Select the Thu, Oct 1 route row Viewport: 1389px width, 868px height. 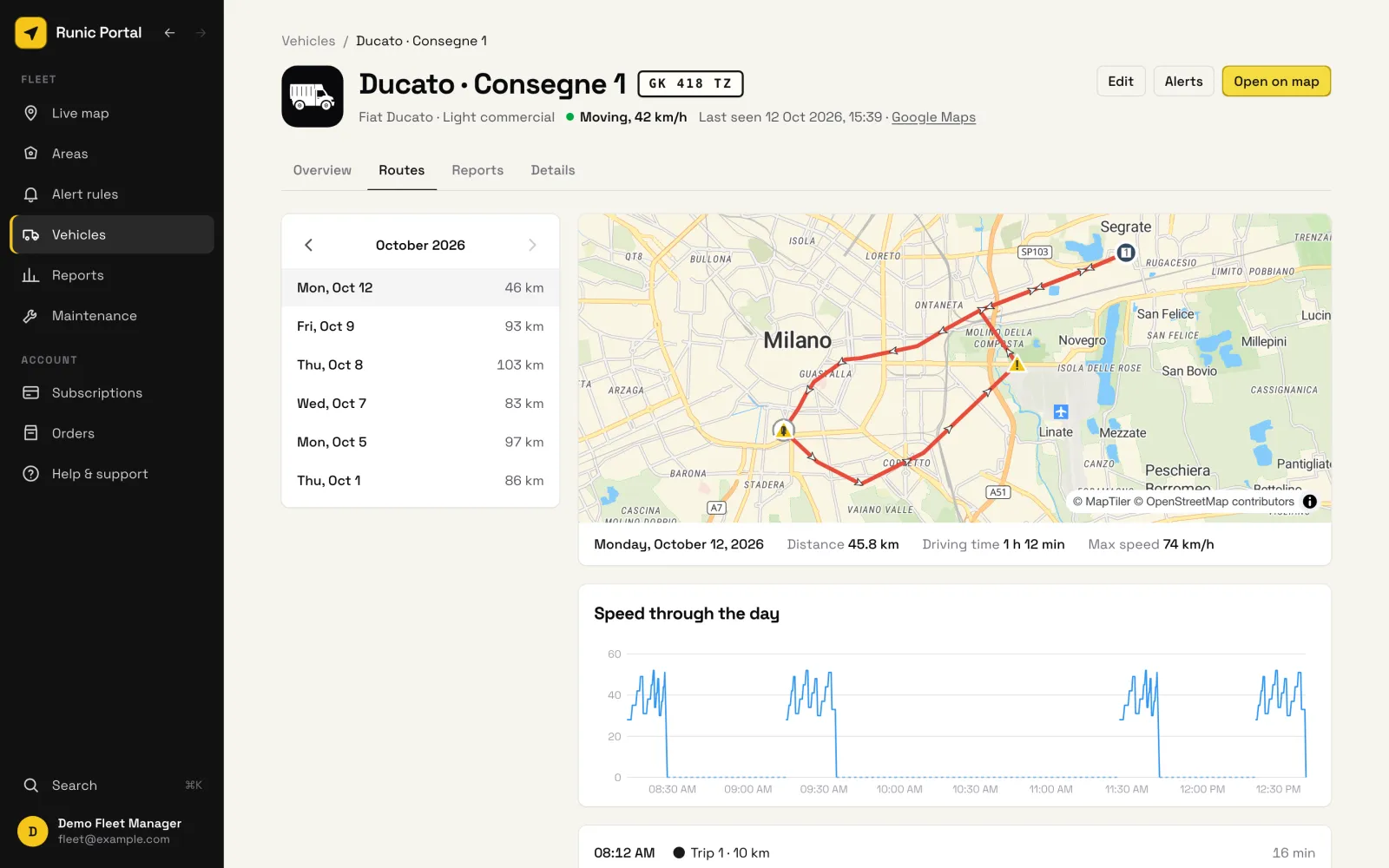coord(420,480)
